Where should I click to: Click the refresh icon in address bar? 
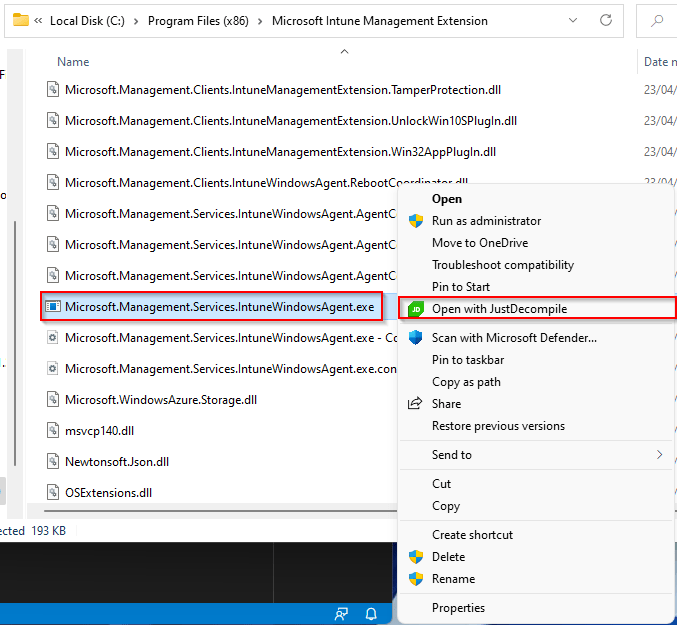click(606, 20)
